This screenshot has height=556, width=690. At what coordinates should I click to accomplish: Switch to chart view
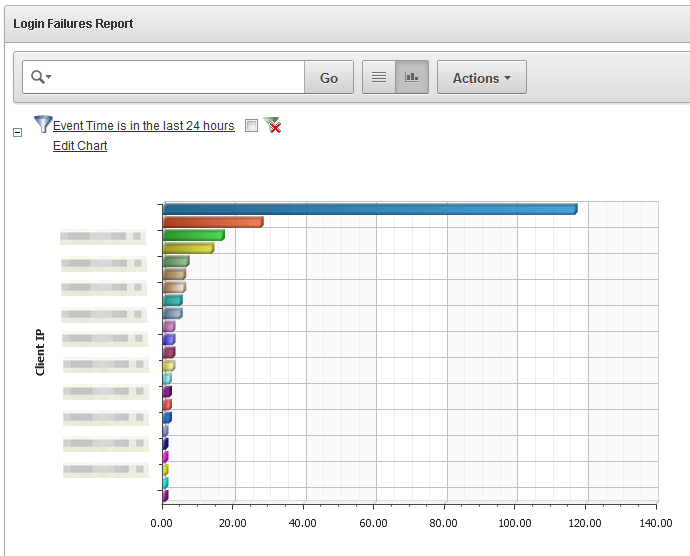click(412, 77)
